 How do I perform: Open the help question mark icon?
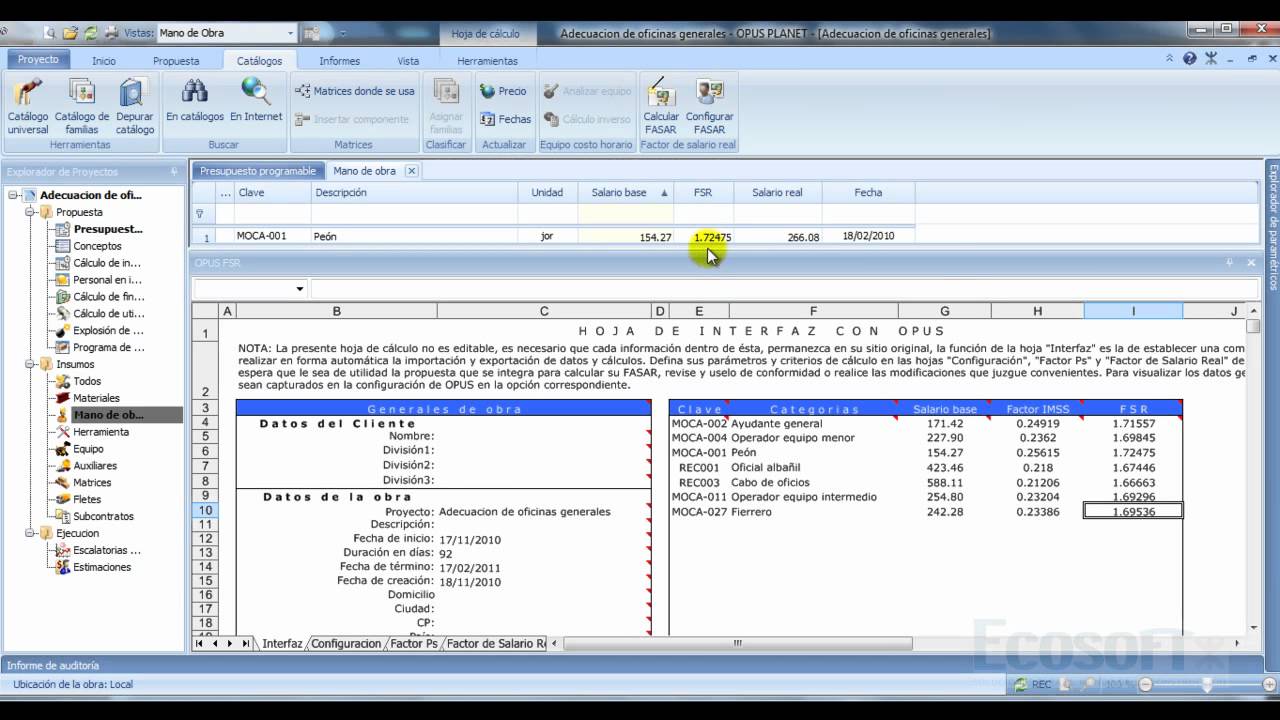pyautogui.click(x=1189, y=59)
